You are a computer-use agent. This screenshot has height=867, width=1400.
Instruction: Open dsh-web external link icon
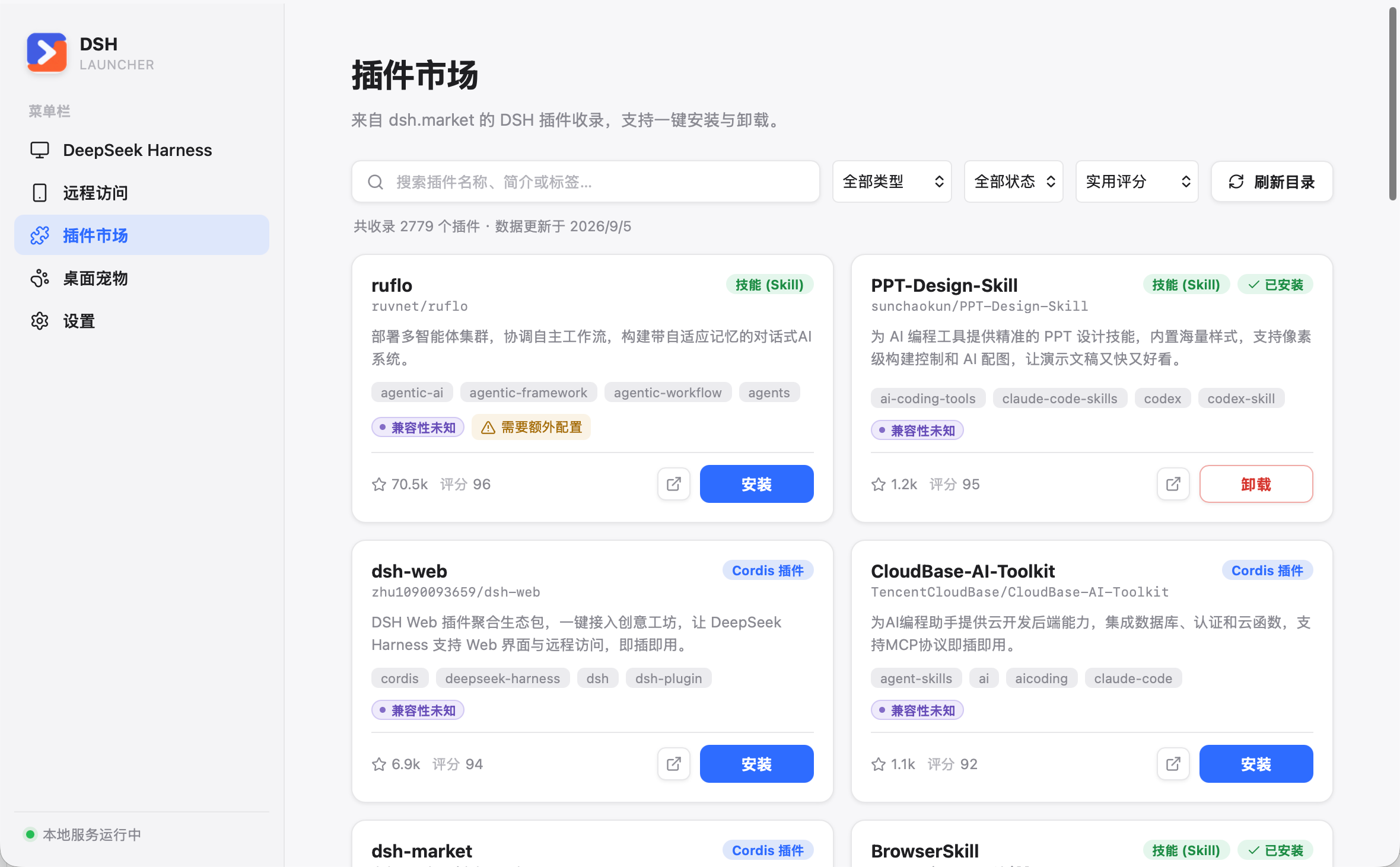(x=674, y=764)
